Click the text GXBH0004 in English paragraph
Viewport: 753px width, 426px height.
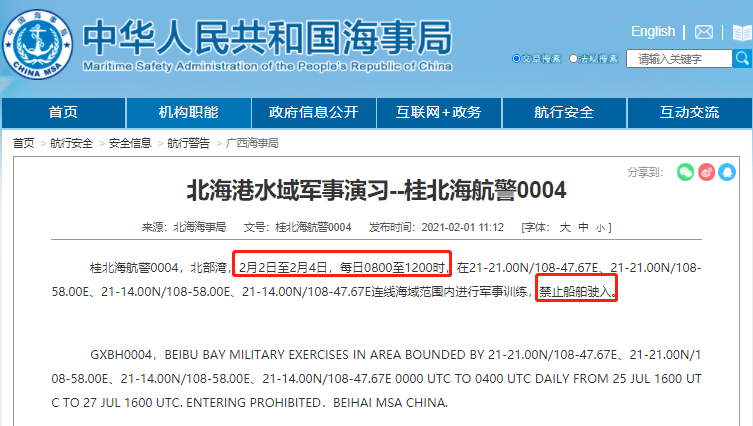(x=121, y=355)
